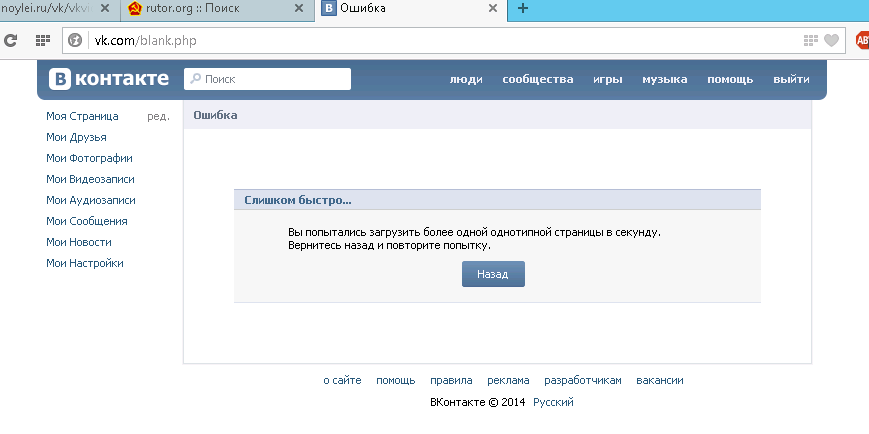Open реклама footer link
Screen dimensions: 869x434
tap(508, 381)
